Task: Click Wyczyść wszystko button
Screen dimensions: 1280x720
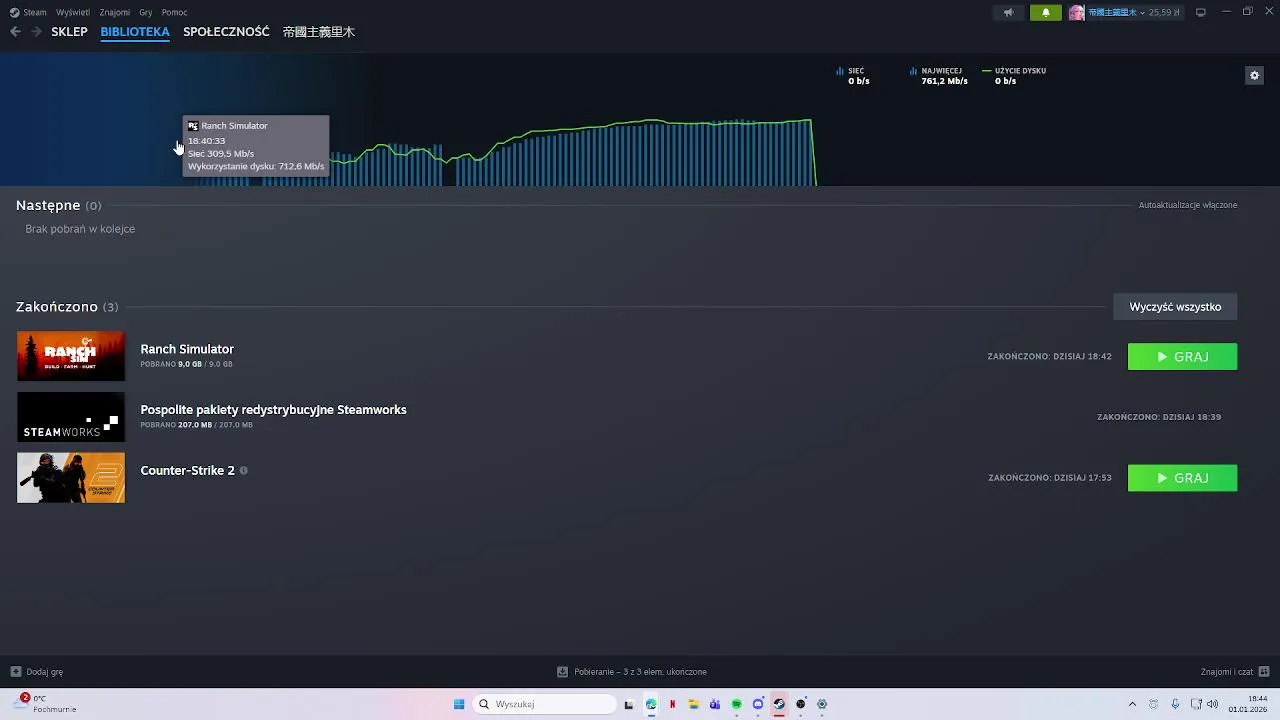Action: (1175, 307)
